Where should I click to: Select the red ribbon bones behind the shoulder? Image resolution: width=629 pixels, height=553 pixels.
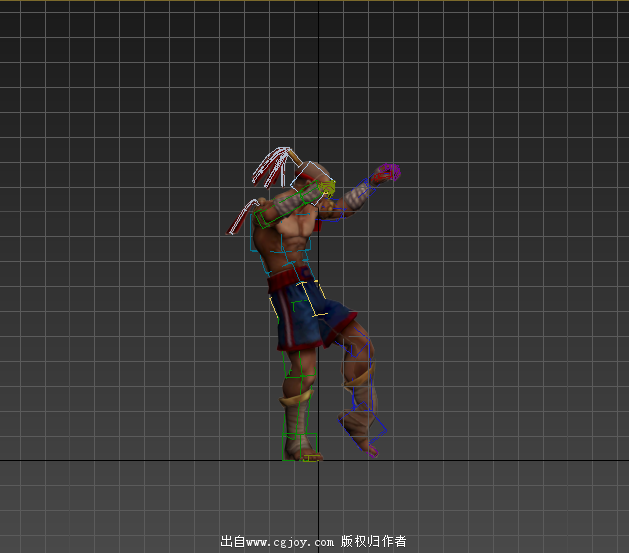click(x=243, y=217)
